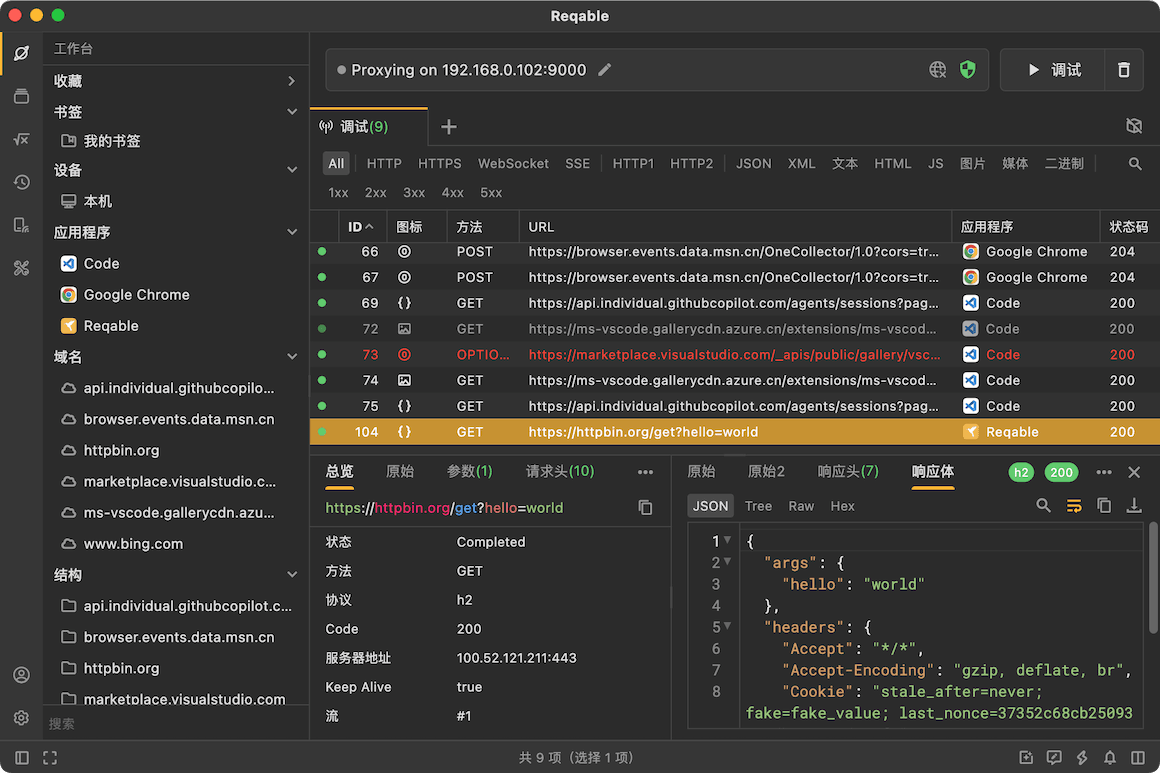The width and height of the screenshot is (1160, 773).
Task: Open the collections sidebar icon
Action: click(21, 96)
